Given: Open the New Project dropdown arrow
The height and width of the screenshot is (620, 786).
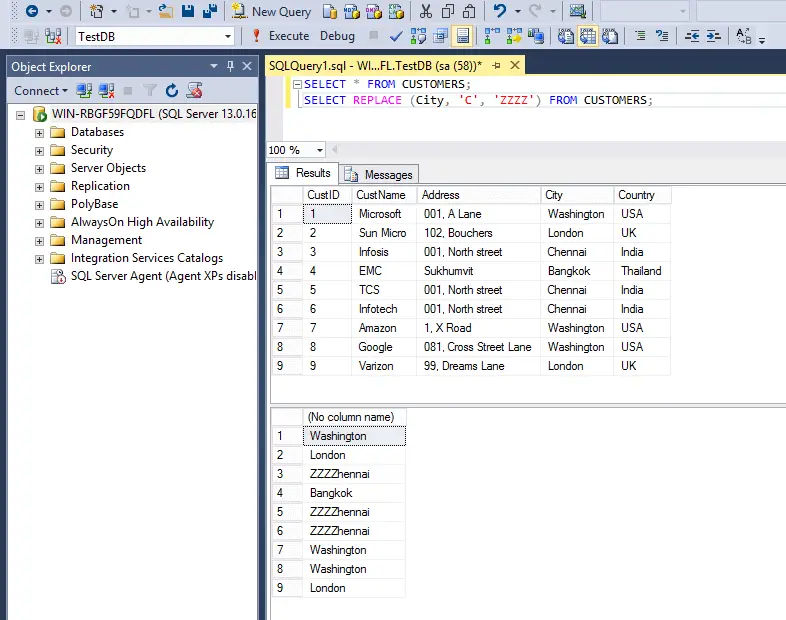Looking at the screenshot, I should [114, 11].
